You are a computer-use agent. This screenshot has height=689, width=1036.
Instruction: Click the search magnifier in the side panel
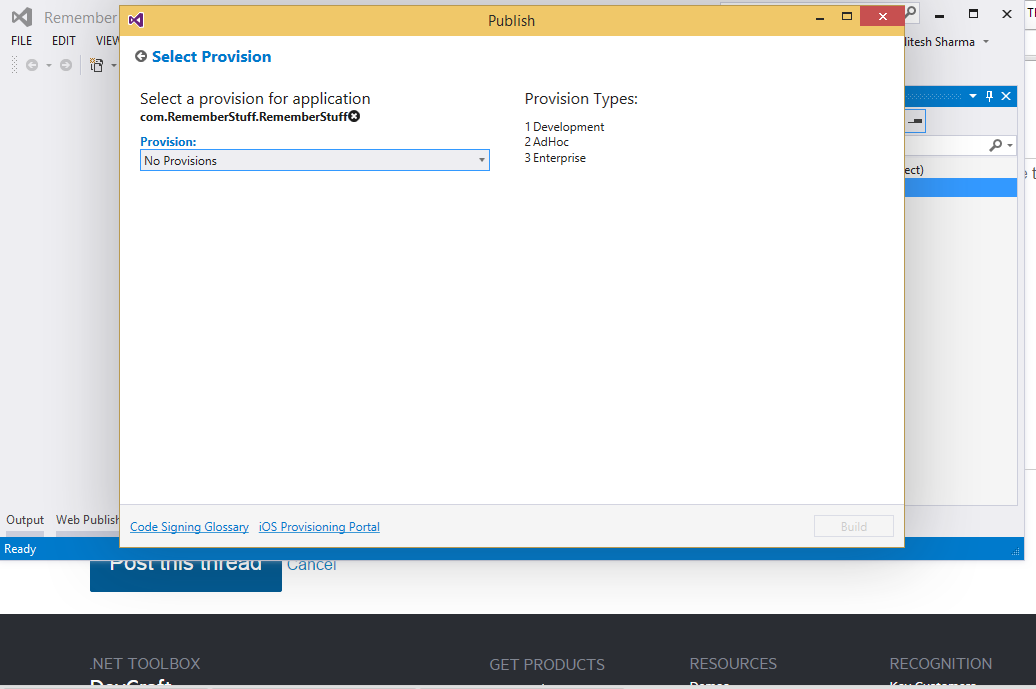pos(996,145)
